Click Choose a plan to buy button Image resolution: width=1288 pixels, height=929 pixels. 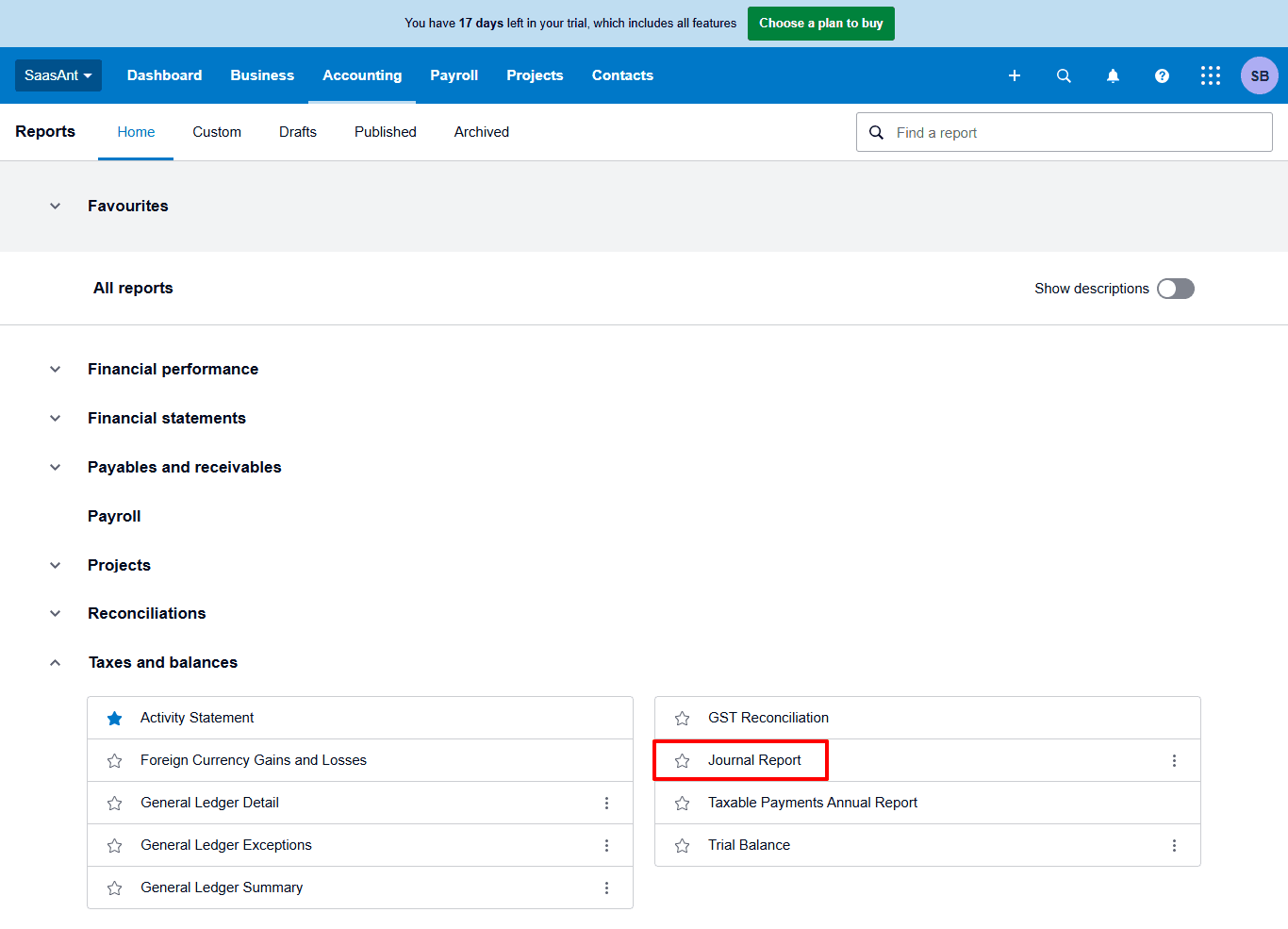pos(820,24)
